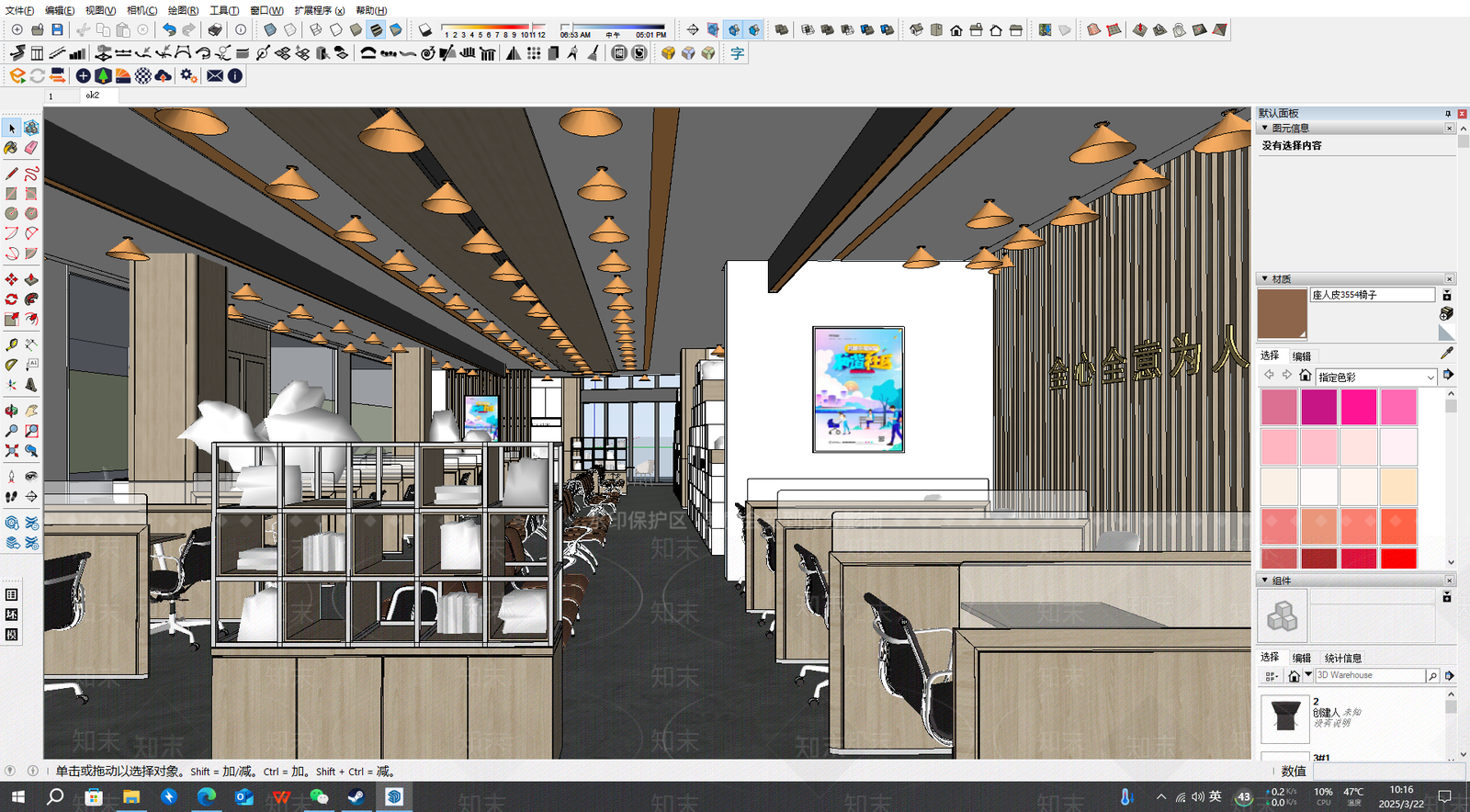The height and width of the screenshot is (812, 1470).
Task: Click the Print icon
Action: pos(214,29)
